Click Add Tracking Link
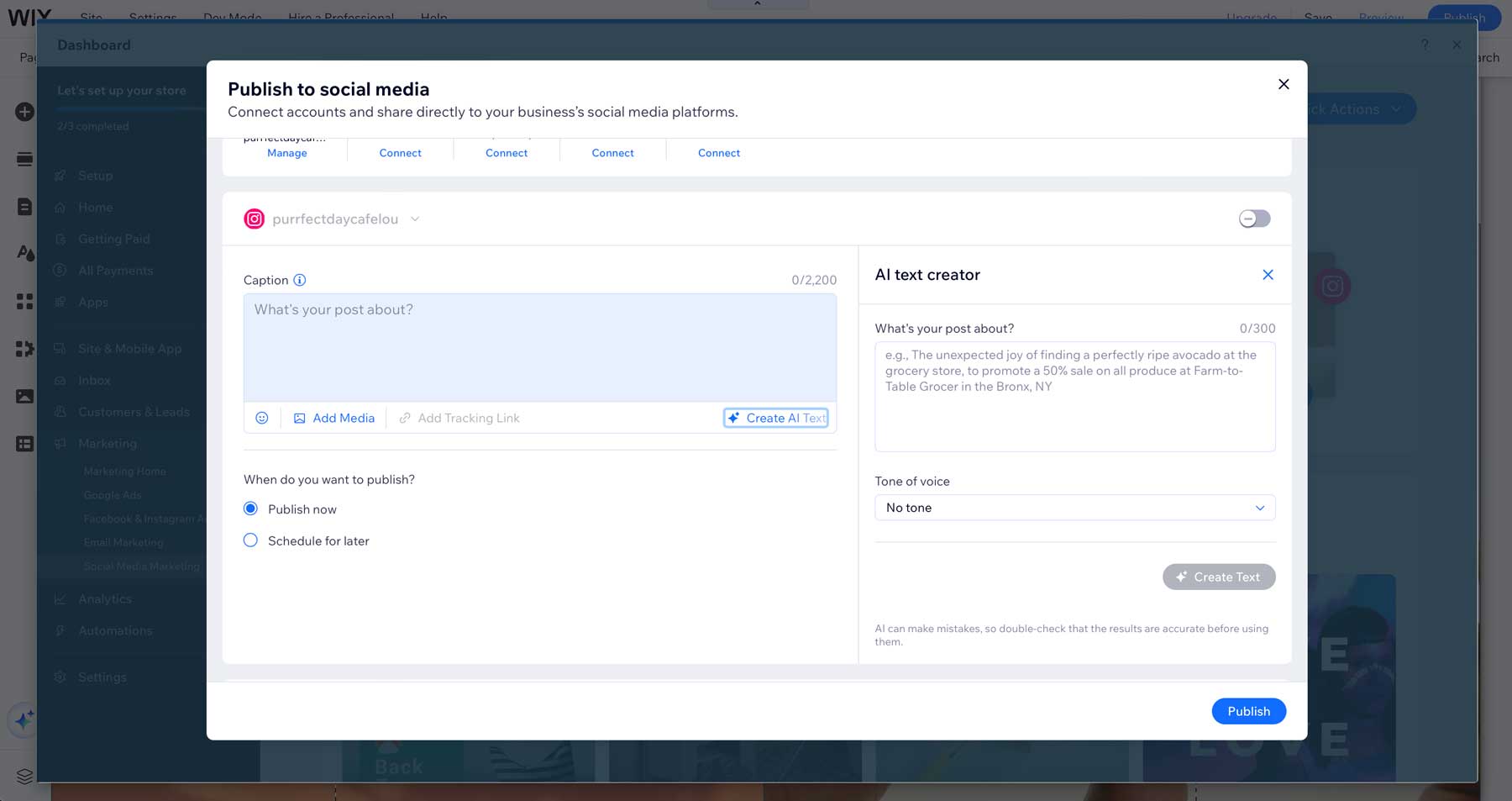 click(x=459, y=418)
